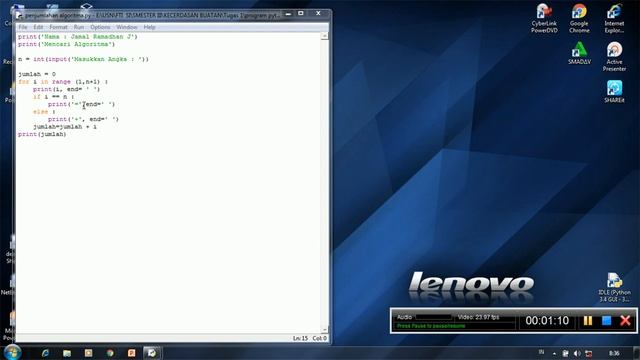The width and height of the screenshot is (640, 360).
Task: Open File Explorer from taskbar
Action: click(x=67, y=353)
